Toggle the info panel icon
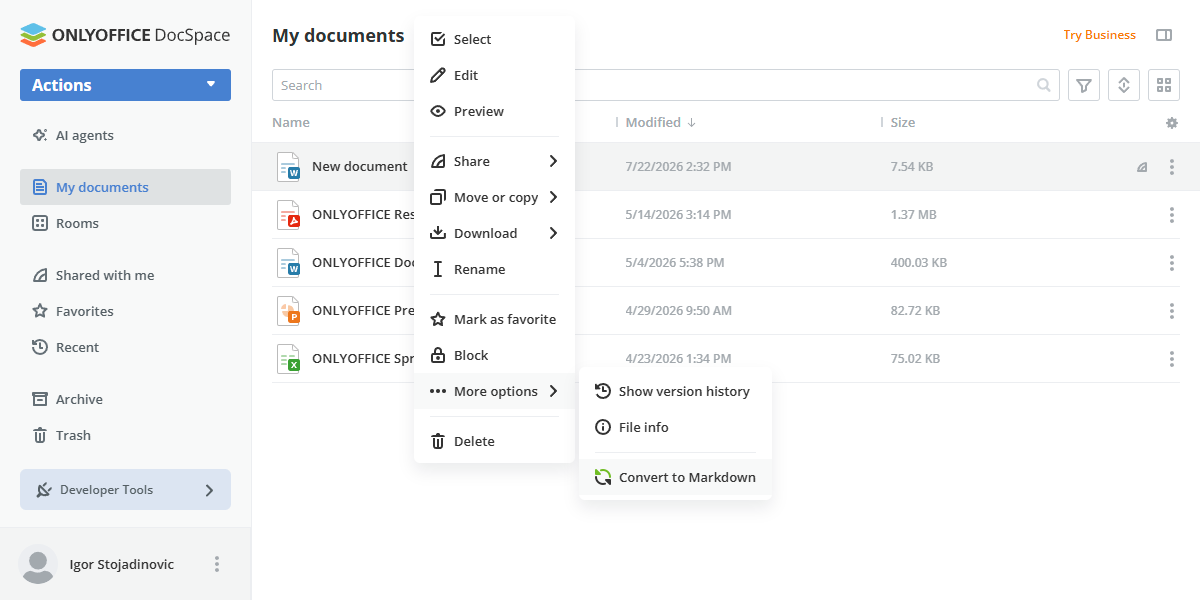Image resolution: width=1200 pixels, height=600 pixels. point(1164,35)
